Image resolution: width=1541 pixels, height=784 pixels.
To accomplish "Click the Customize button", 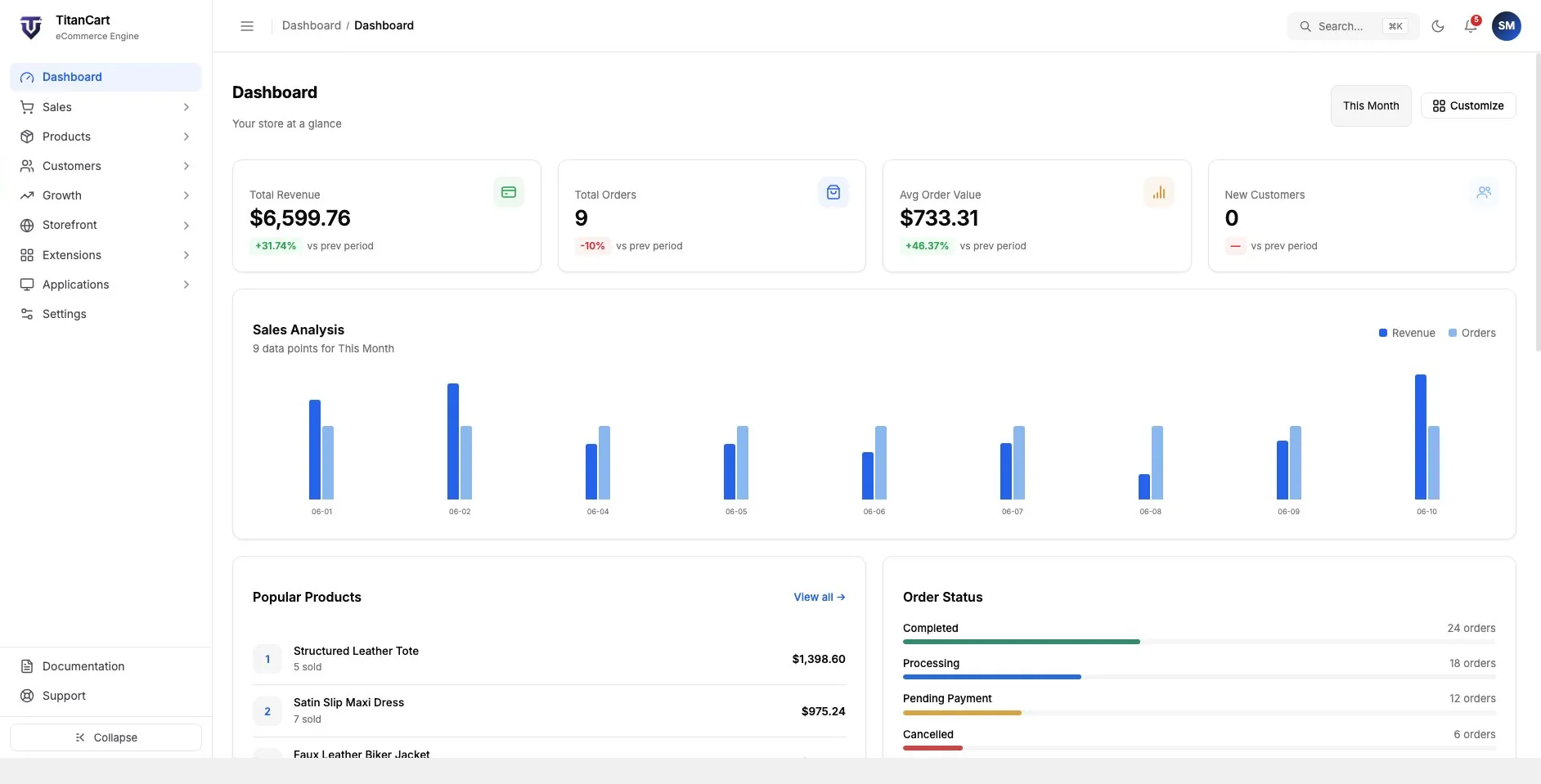I will (x=1468, y=105).
